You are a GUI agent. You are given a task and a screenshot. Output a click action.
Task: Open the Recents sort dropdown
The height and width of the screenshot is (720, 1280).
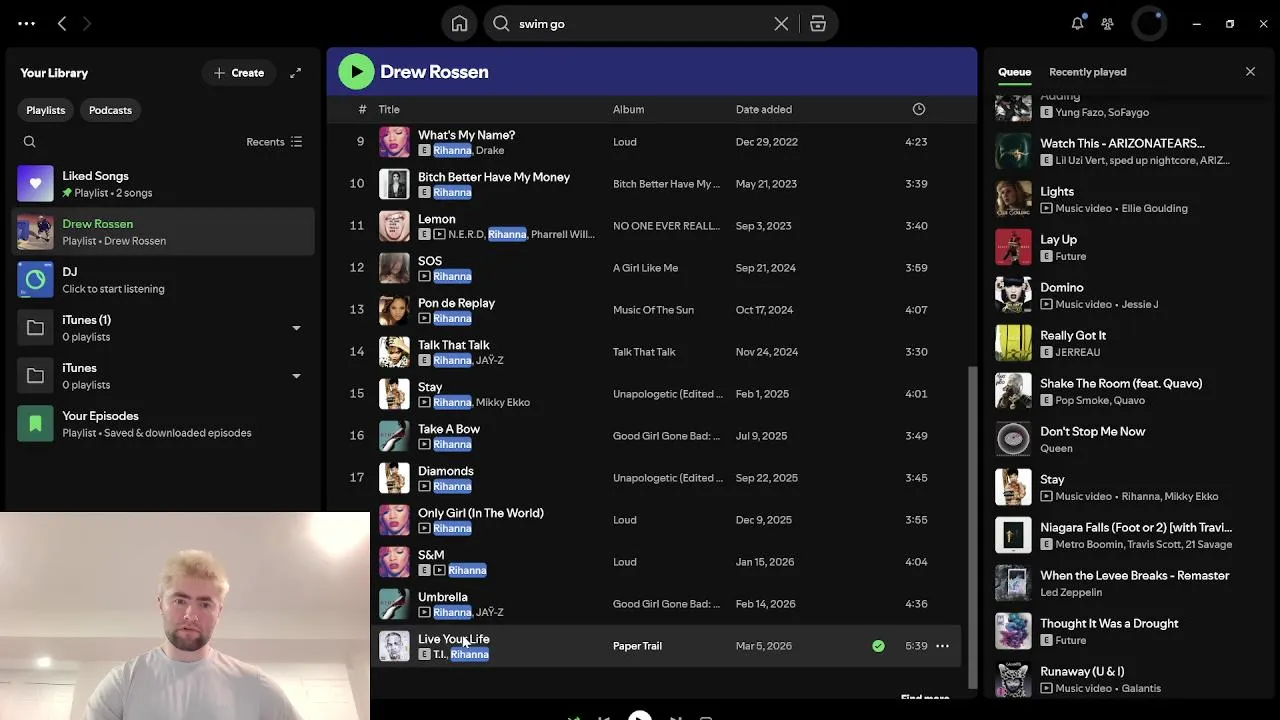click(x=274, y=142)
